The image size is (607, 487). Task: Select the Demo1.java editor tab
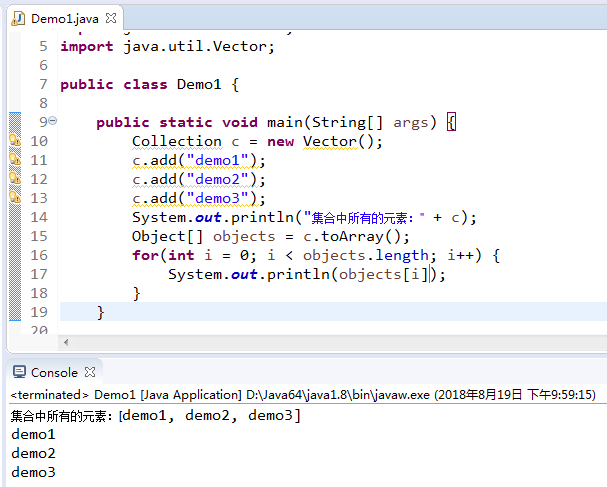click(65, 19)
